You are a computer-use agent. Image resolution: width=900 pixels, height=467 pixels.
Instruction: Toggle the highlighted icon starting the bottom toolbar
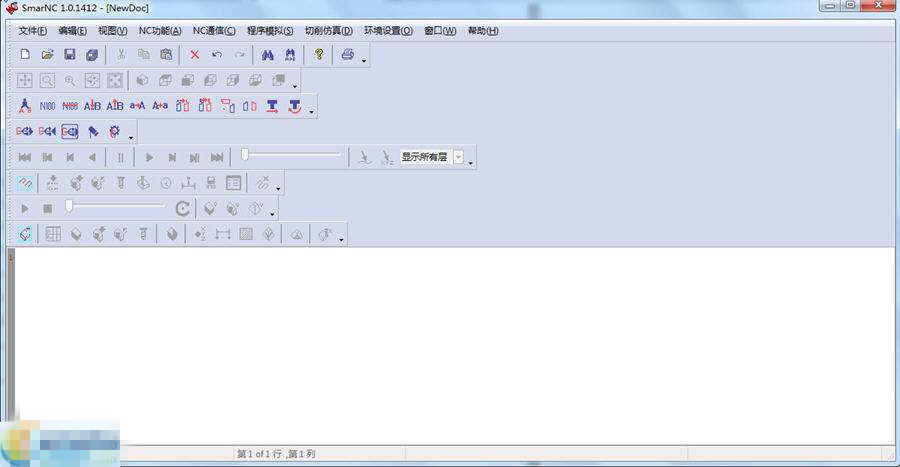tap(25, 234)
